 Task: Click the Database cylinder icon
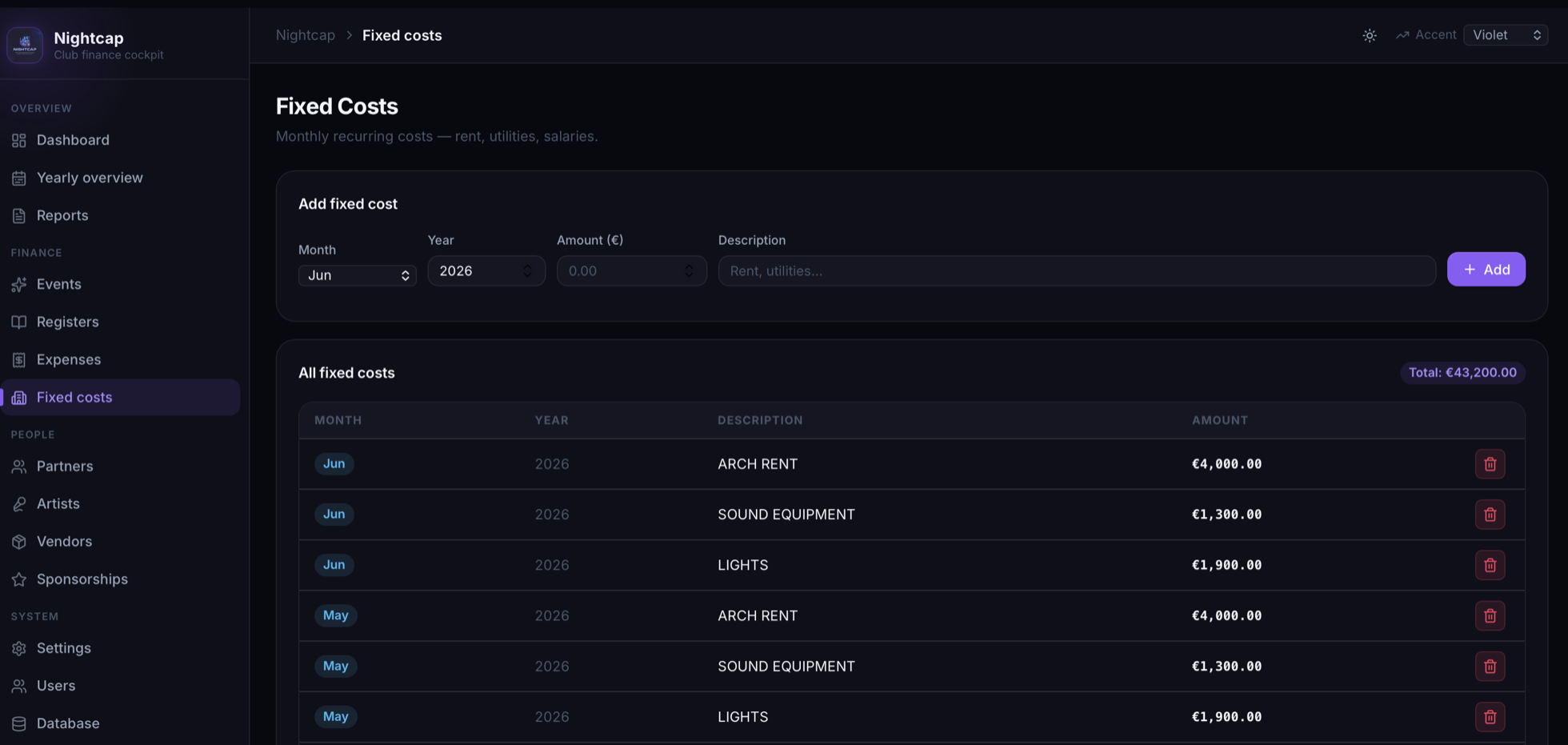(19, 723)
